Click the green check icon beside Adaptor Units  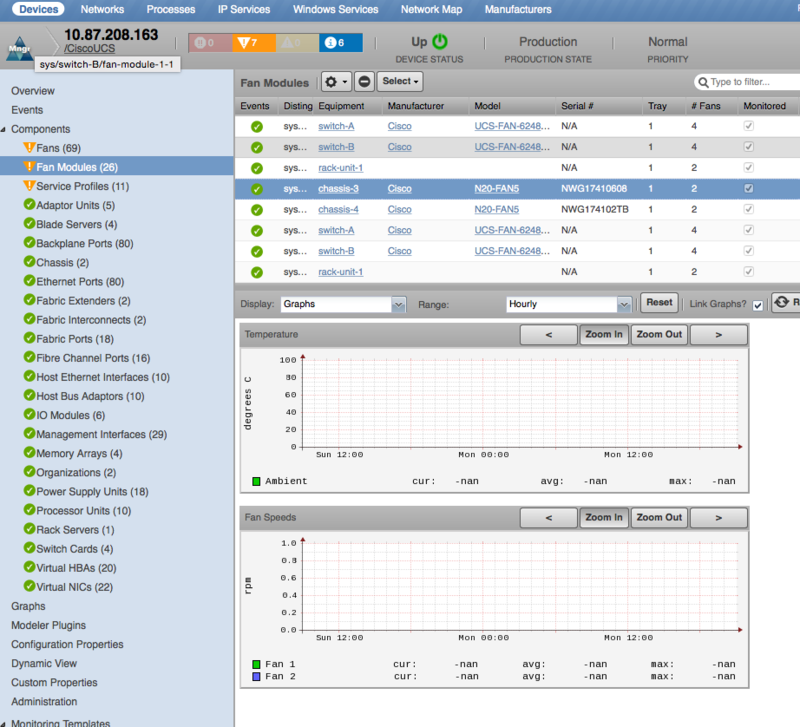pos(29,205)
